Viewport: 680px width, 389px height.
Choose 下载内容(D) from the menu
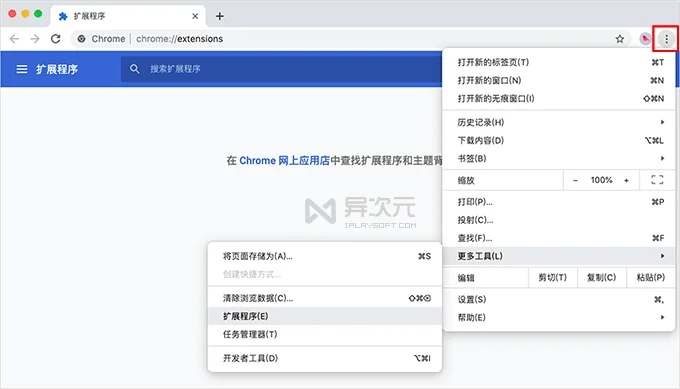coord(559,141)
